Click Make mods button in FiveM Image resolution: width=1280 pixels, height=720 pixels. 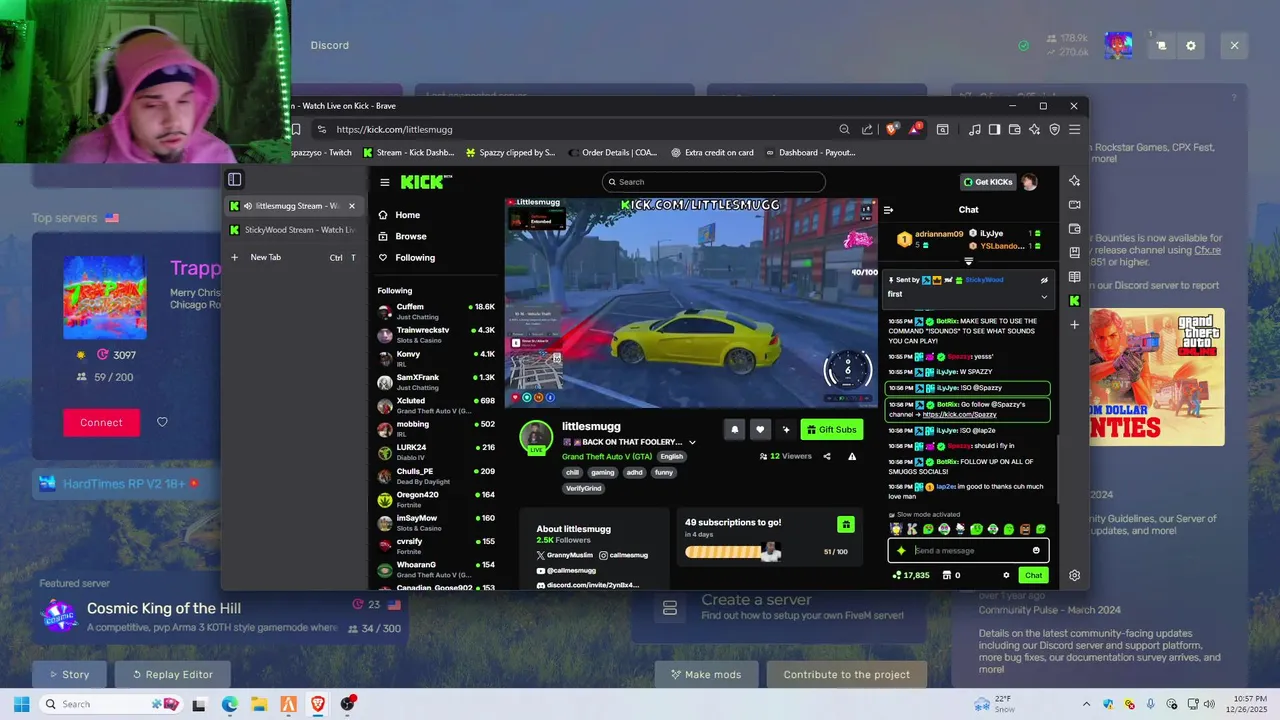click(x=706, y=674)
